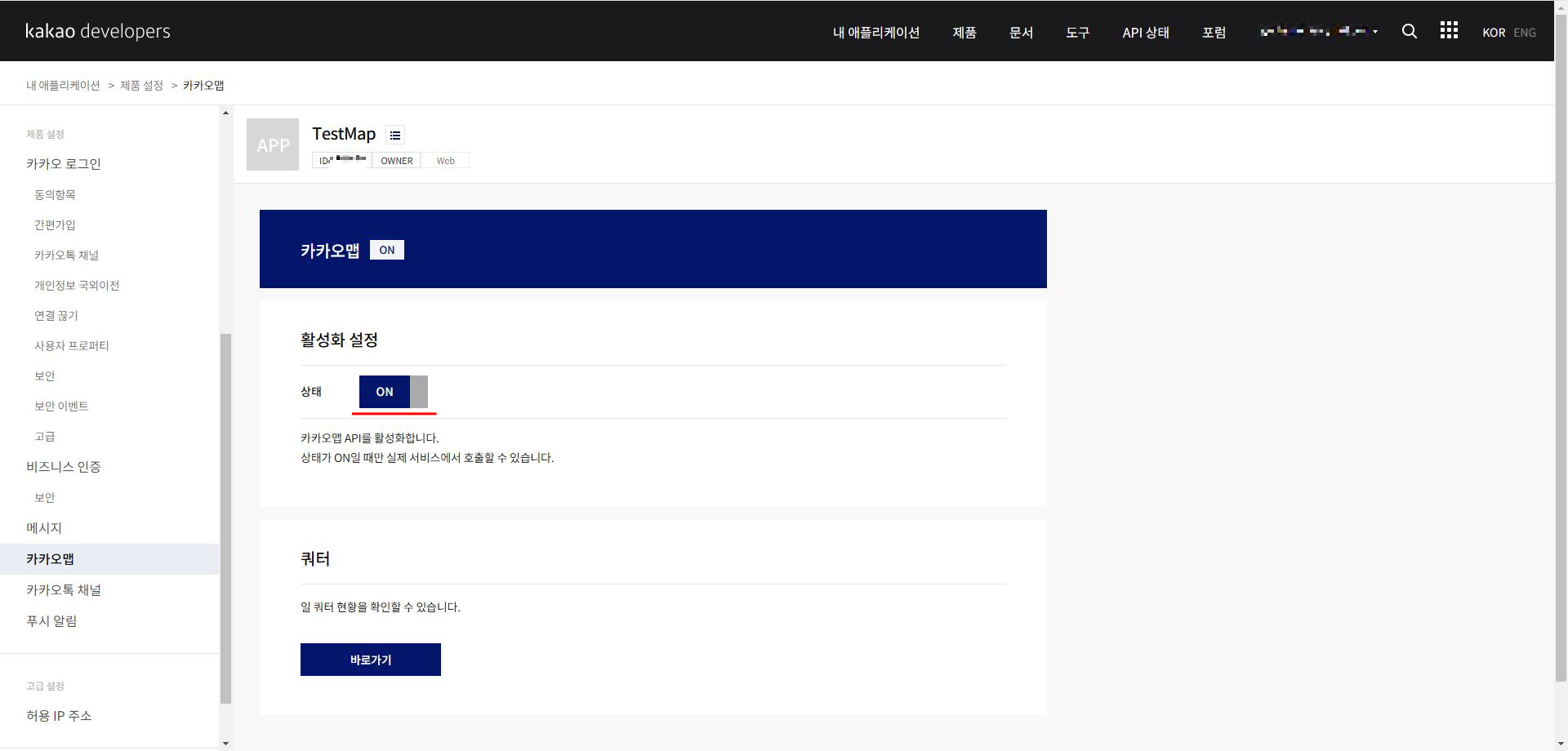Click the 바로가기 quota button
Viewport: 1568px width, 751px height.
[x=371, y=660]
